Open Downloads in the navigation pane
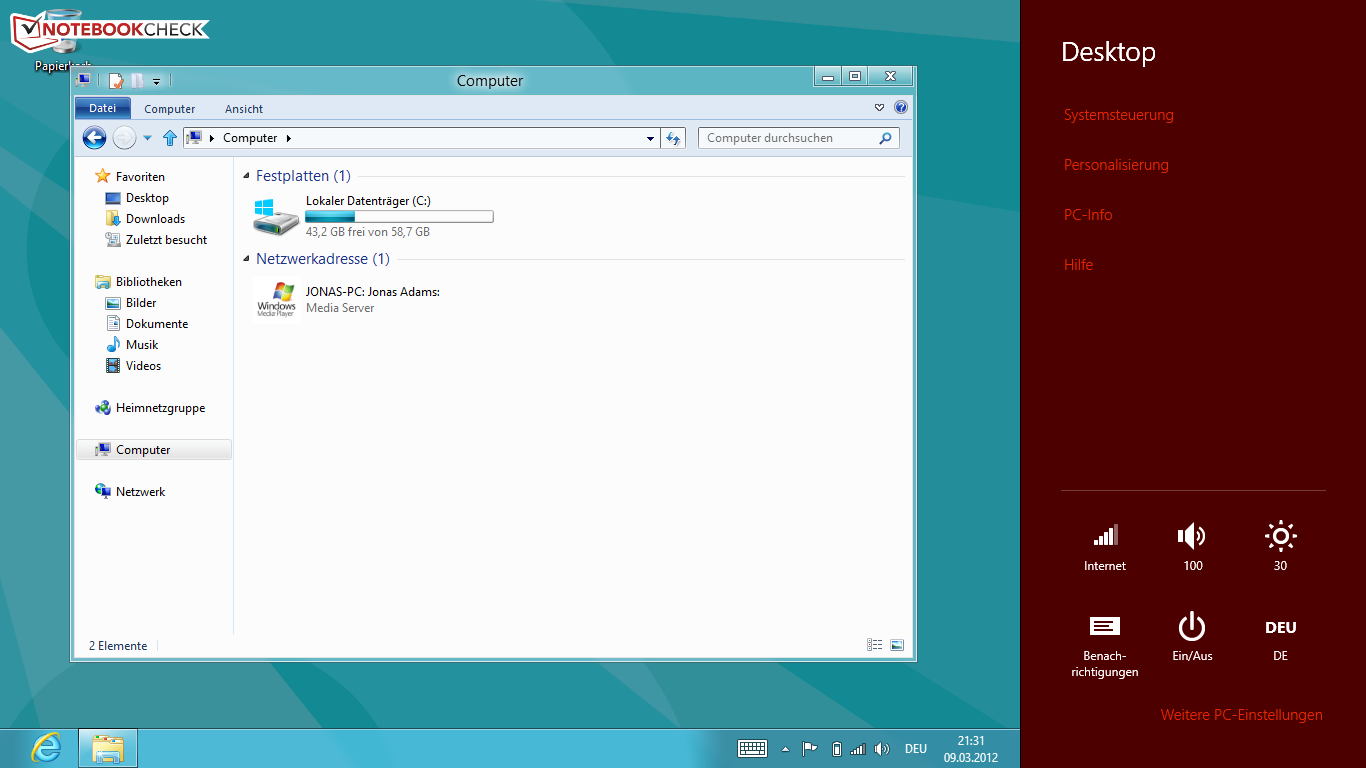1366x768 pixels. click(x=155, y=219)
